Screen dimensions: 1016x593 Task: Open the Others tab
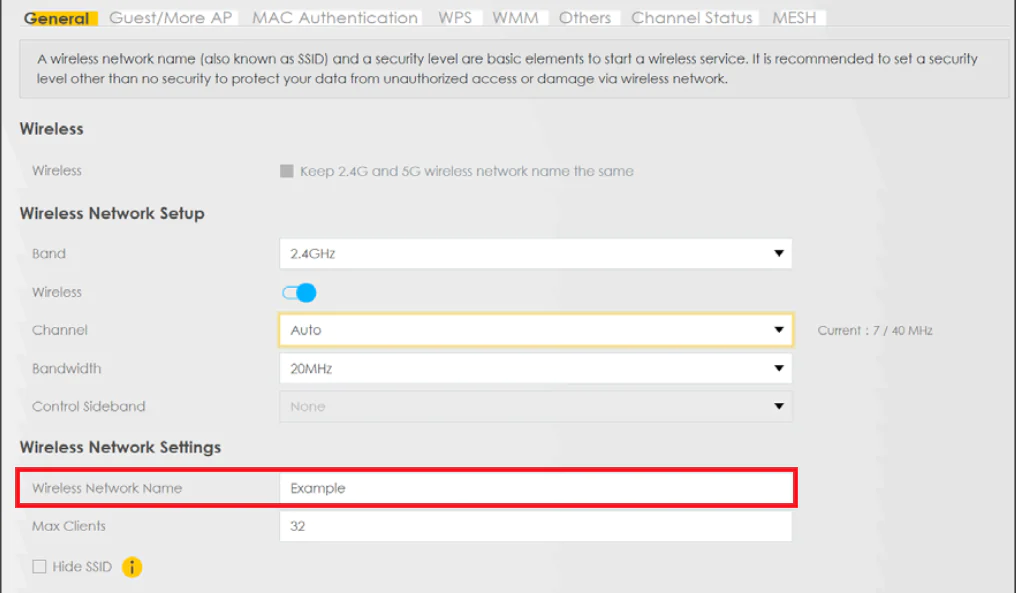585,18
